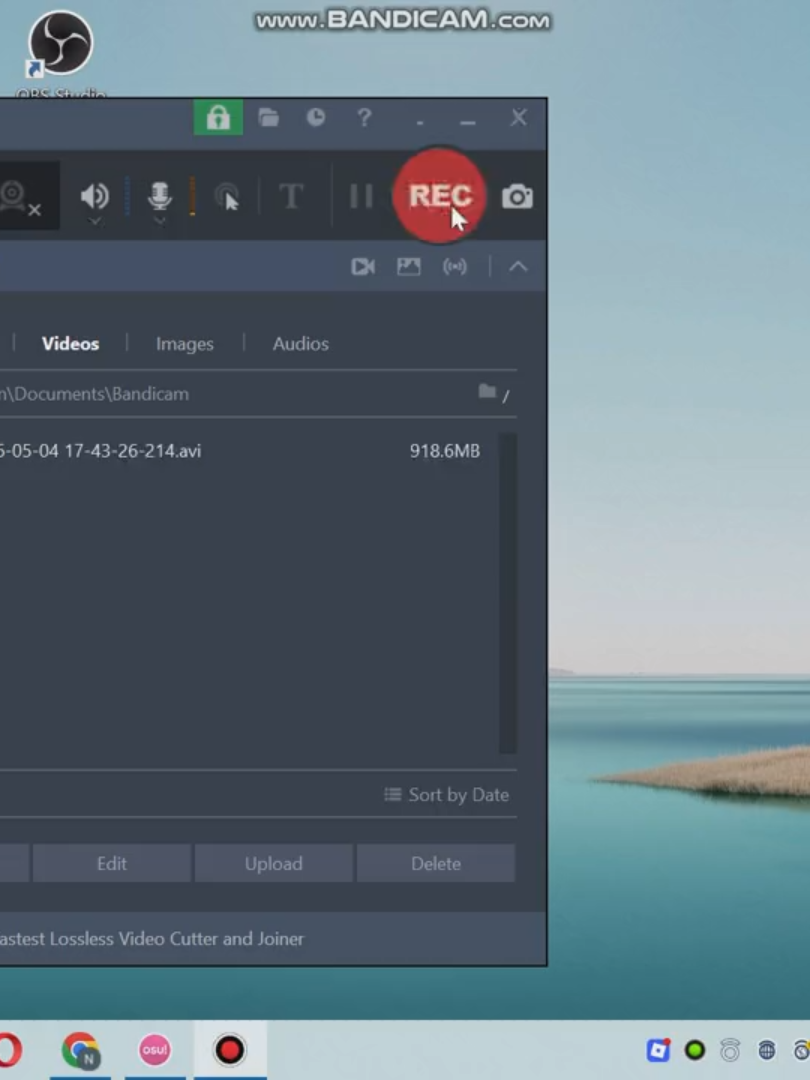Expand the speaker settings small arrow

[95, 220]
